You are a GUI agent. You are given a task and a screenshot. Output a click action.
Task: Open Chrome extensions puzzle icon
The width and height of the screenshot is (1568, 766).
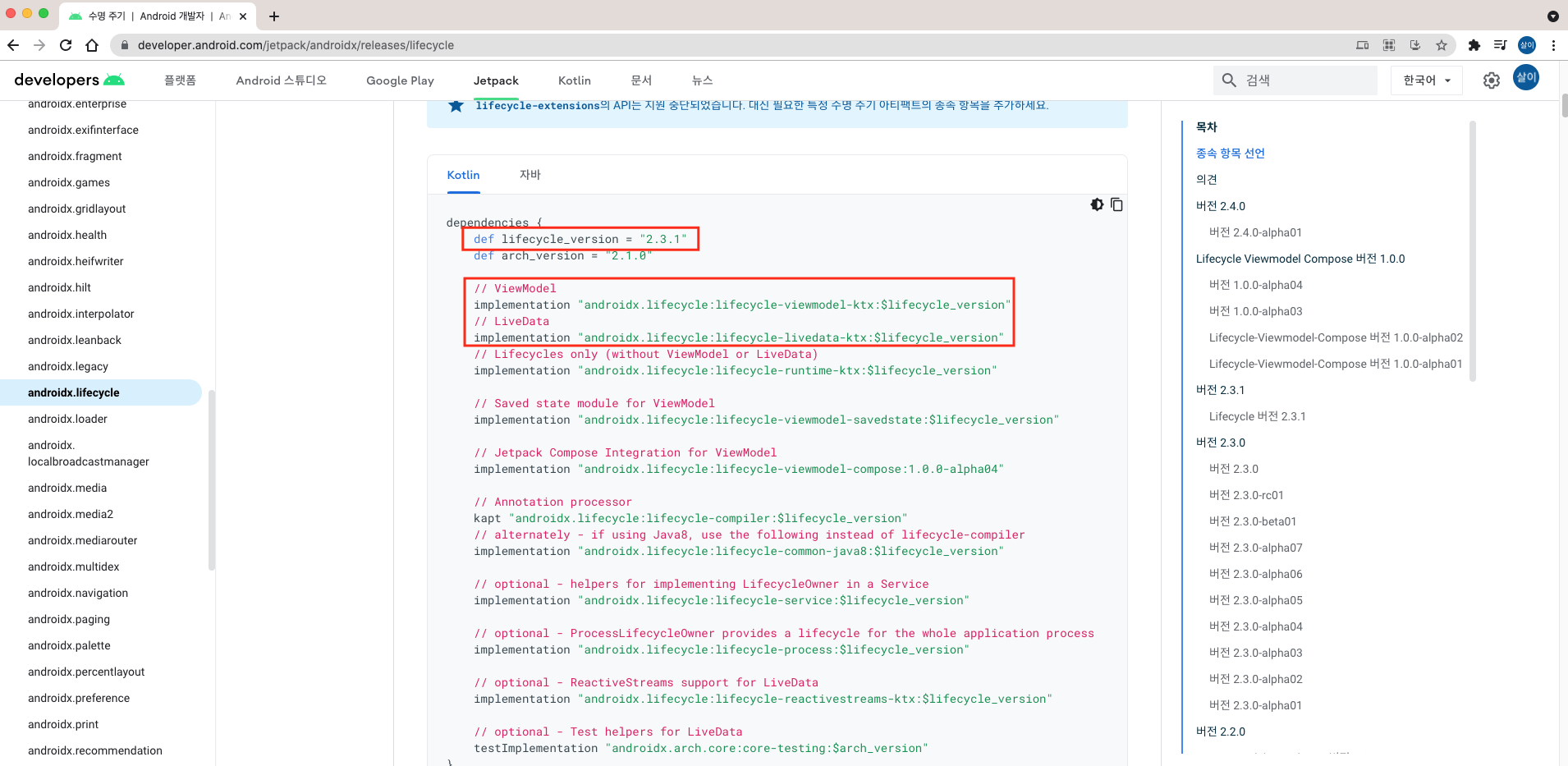[1474, 45]
